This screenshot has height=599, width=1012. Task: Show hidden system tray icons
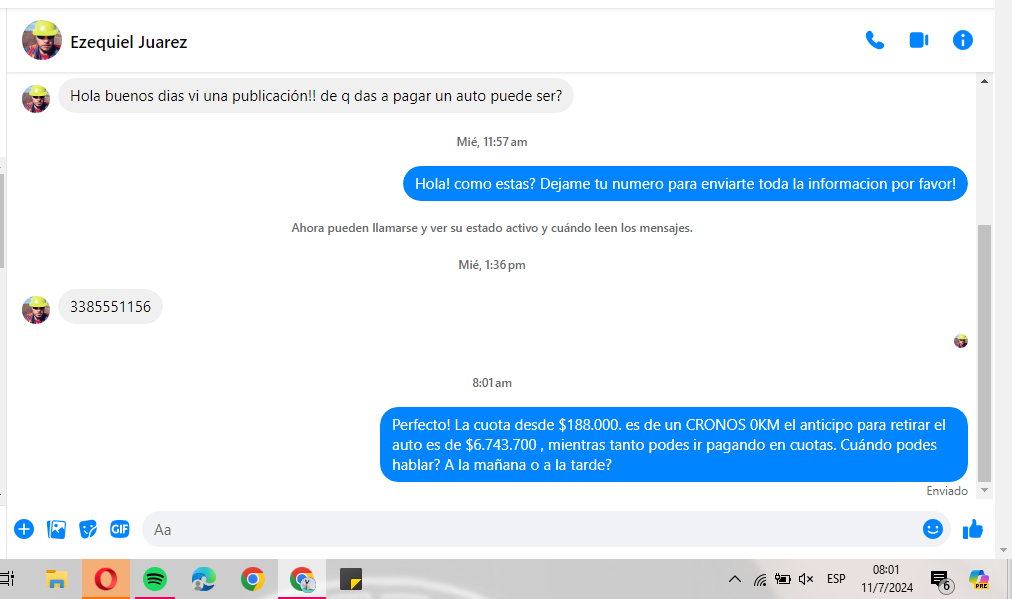(734, 579)
